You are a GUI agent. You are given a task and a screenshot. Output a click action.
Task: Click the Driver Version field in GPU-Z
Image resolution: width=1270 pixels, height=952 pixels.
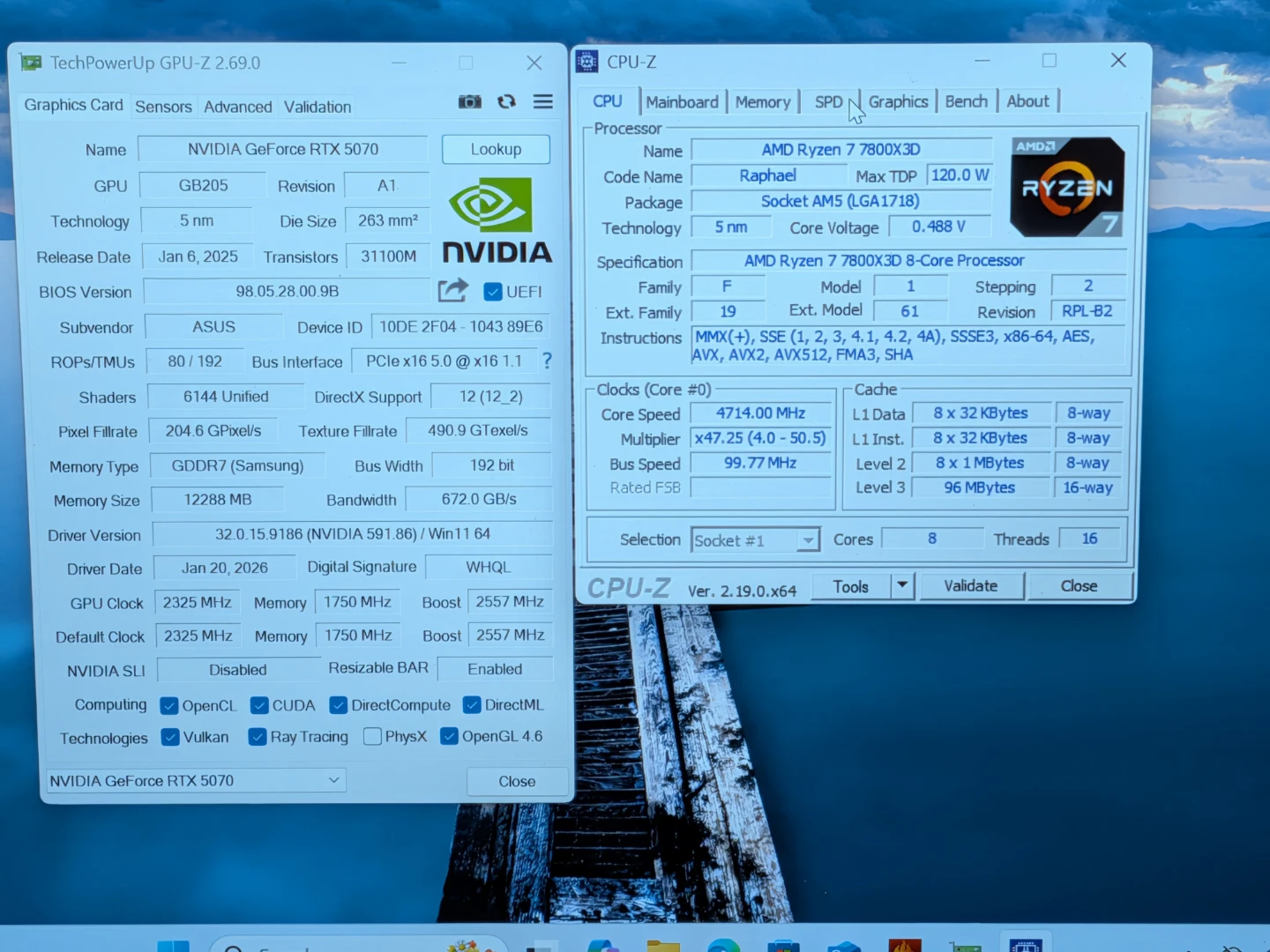[353, 533]
